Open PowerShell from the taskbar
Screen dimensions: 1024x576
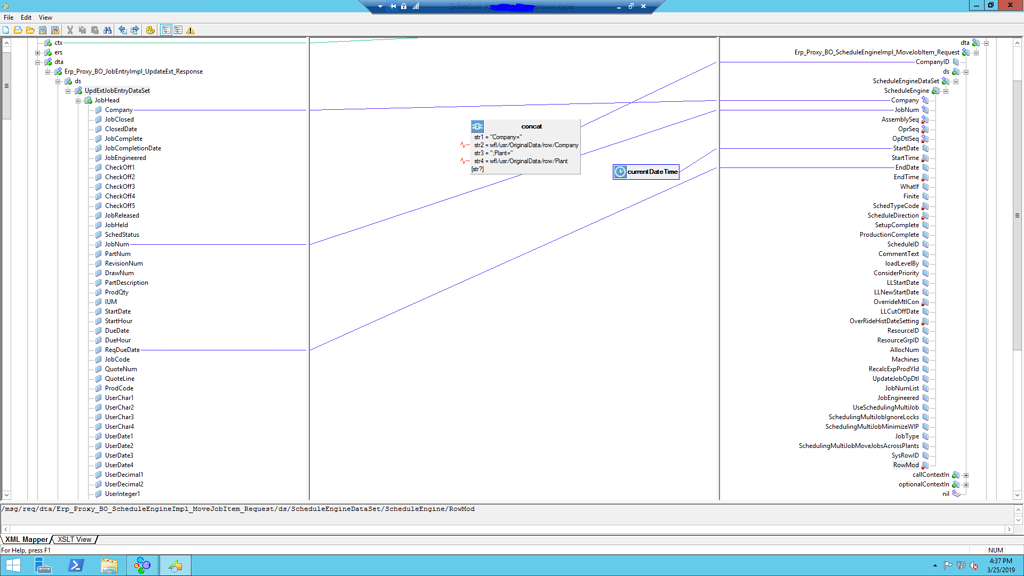pyautogui.click(x=76, y=566)
